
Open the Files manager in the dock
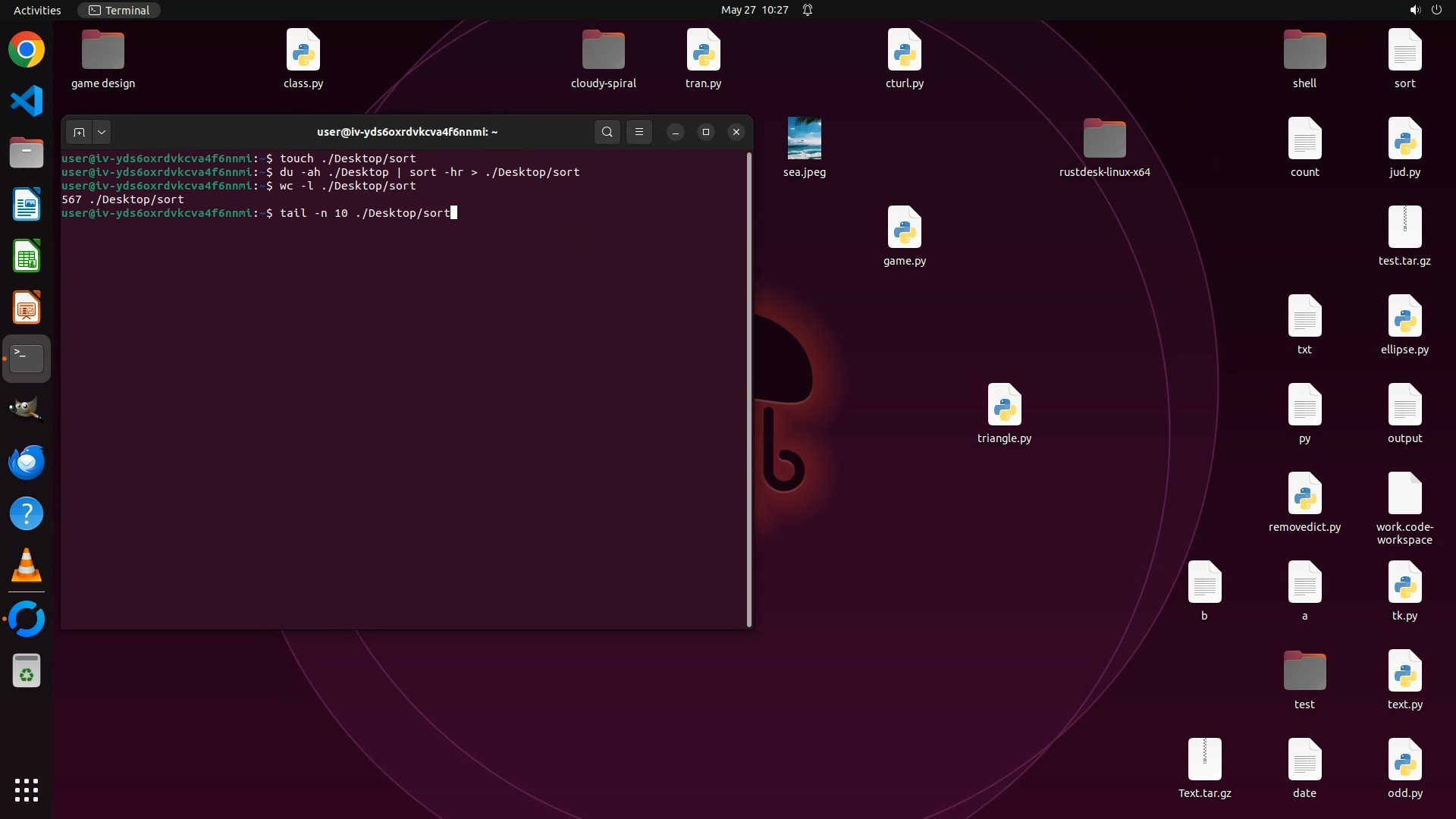pyautogui.click(x=27, y=153)
